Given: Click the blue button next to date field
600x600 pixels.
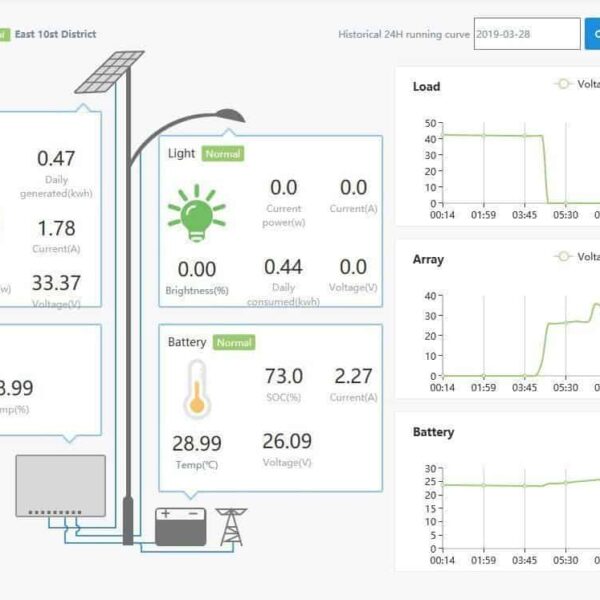Looking at the screenshot, I should coord(592,34).
